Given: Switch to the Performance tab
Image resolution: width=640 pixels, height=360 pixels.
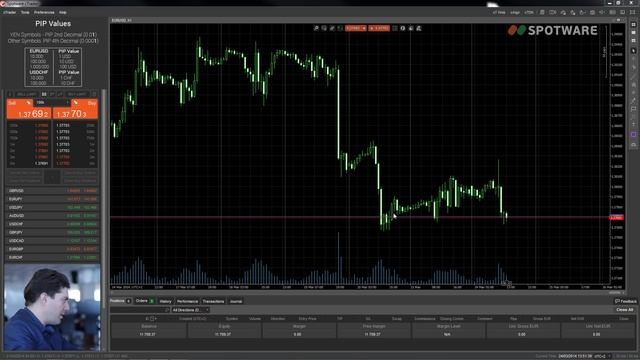Looking at the screenshot, I should click(x=187, y=301).
